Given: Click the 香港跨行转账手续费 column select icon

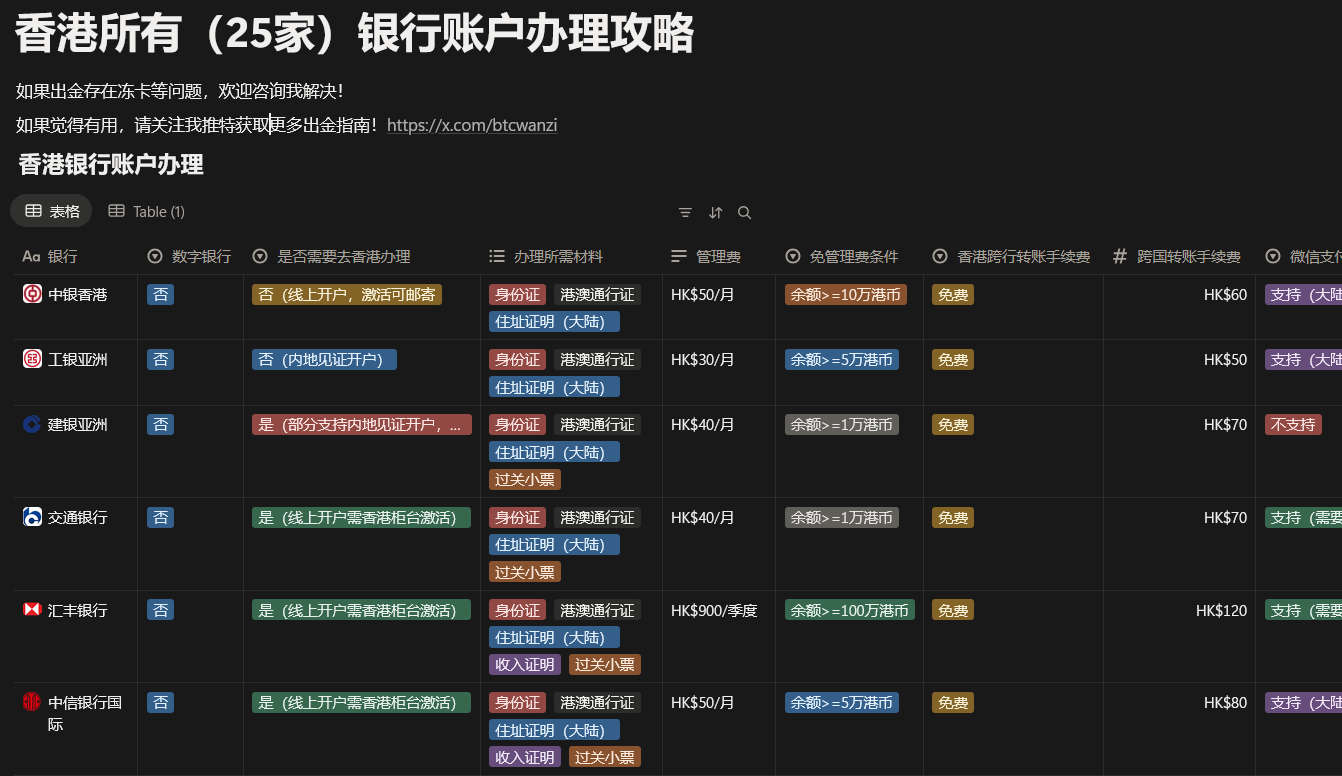Looking at the screenshot, I should [940, 257].
